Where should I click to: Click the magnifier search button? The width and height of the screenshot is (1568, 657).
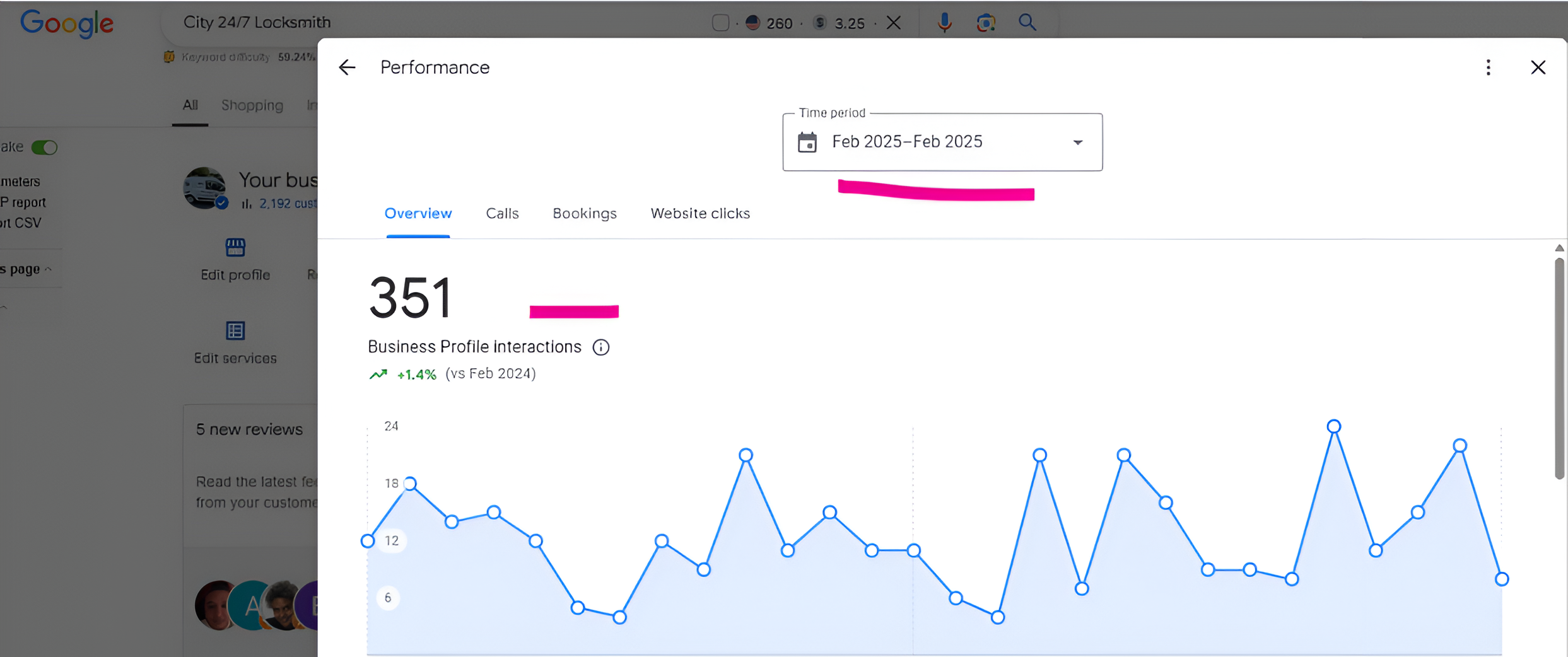tap(1027, 23)
